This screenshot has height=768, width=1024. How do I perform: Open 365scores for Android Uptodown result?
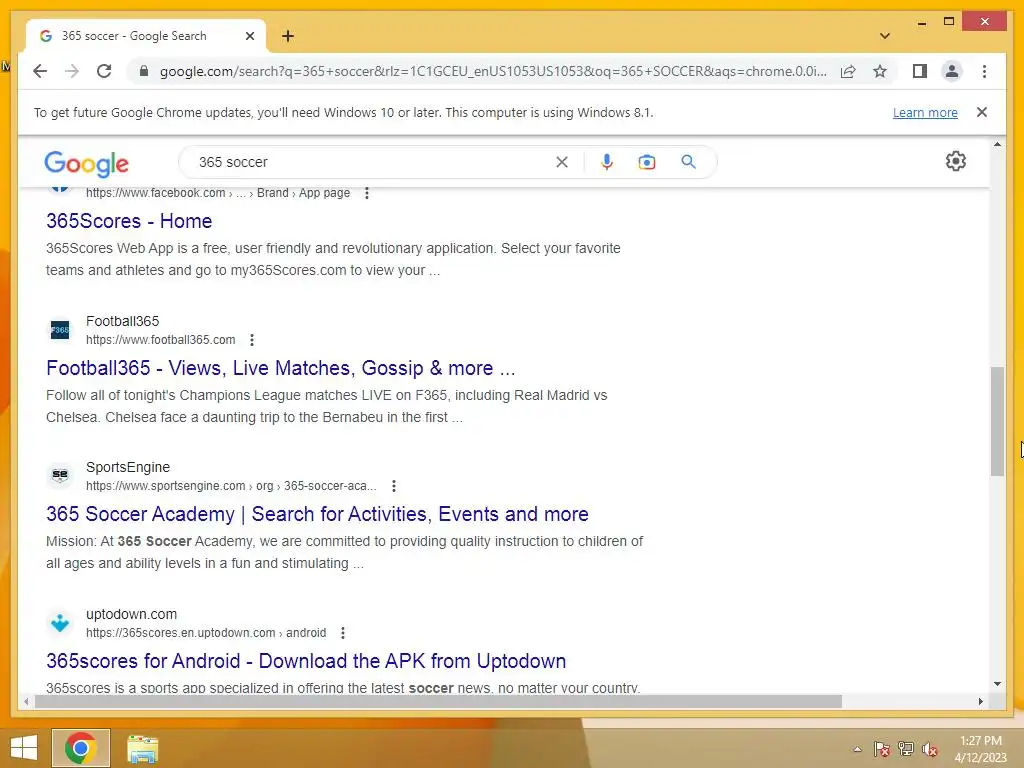(x=306, y=661)
